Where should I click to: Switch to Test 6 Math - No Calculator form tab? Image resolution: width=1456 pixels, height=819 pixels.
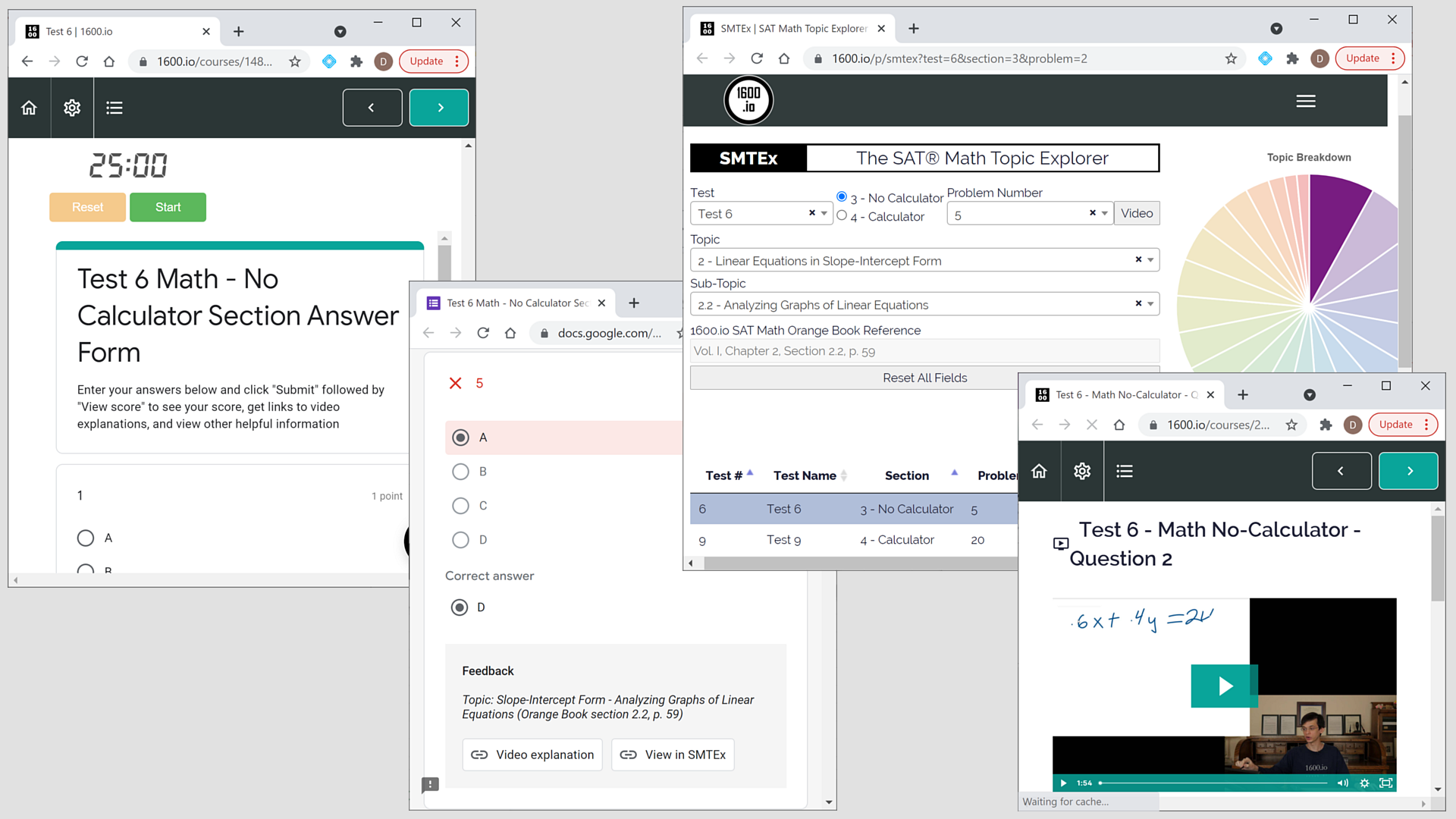516,303
